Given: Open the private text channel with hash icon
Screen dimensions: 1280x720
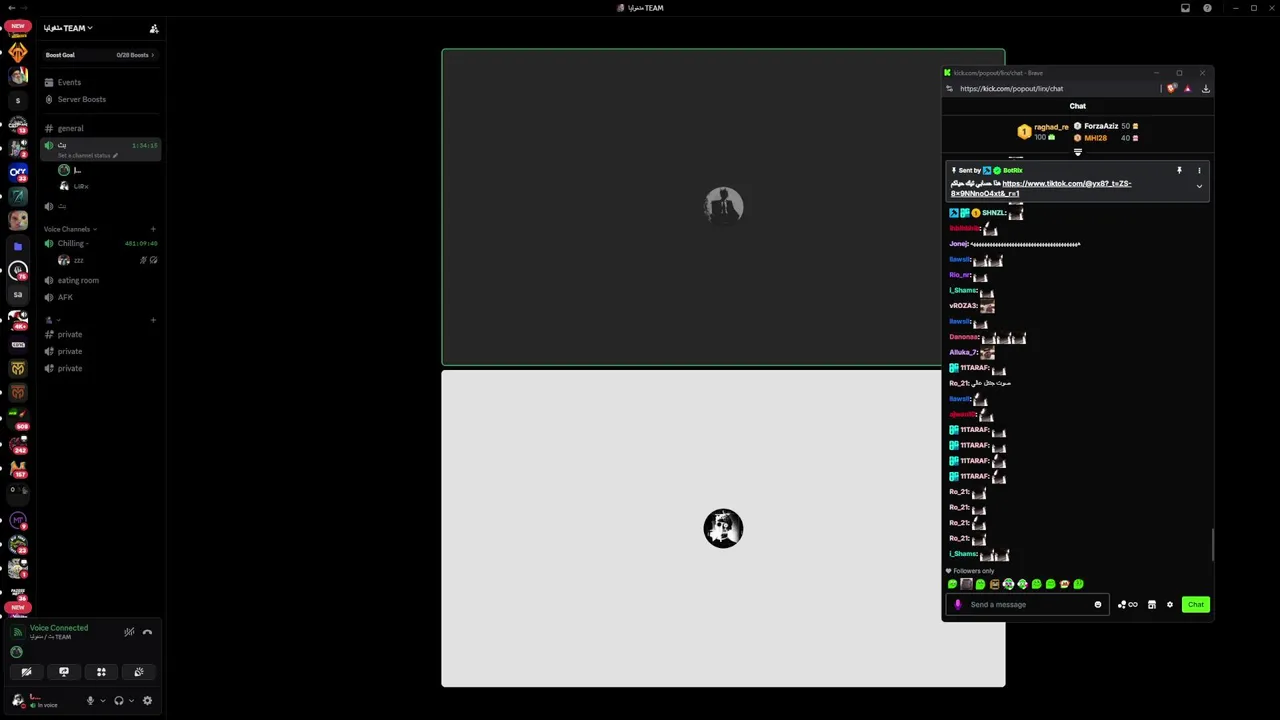Looking at the screenshot, I should [x=100, y=334].
